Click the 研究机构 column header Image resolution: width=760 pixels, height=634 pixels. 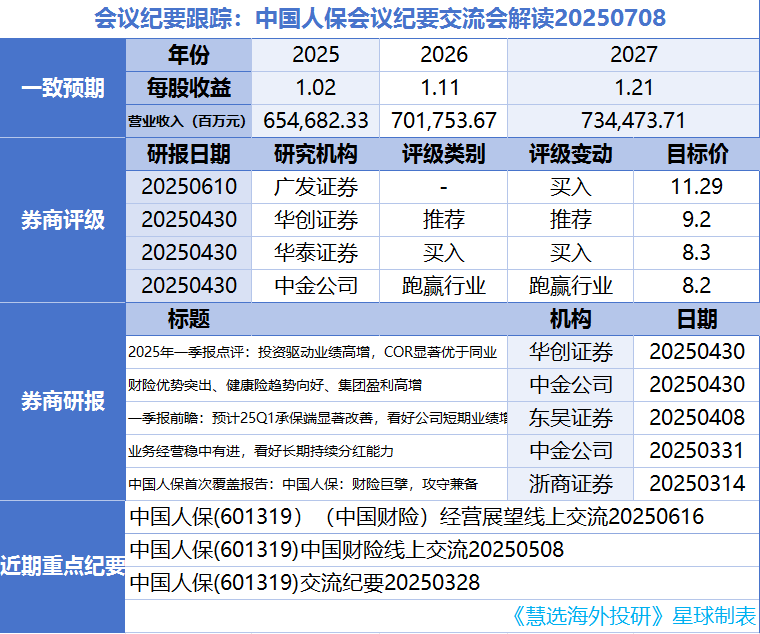[x=316, y=154]
